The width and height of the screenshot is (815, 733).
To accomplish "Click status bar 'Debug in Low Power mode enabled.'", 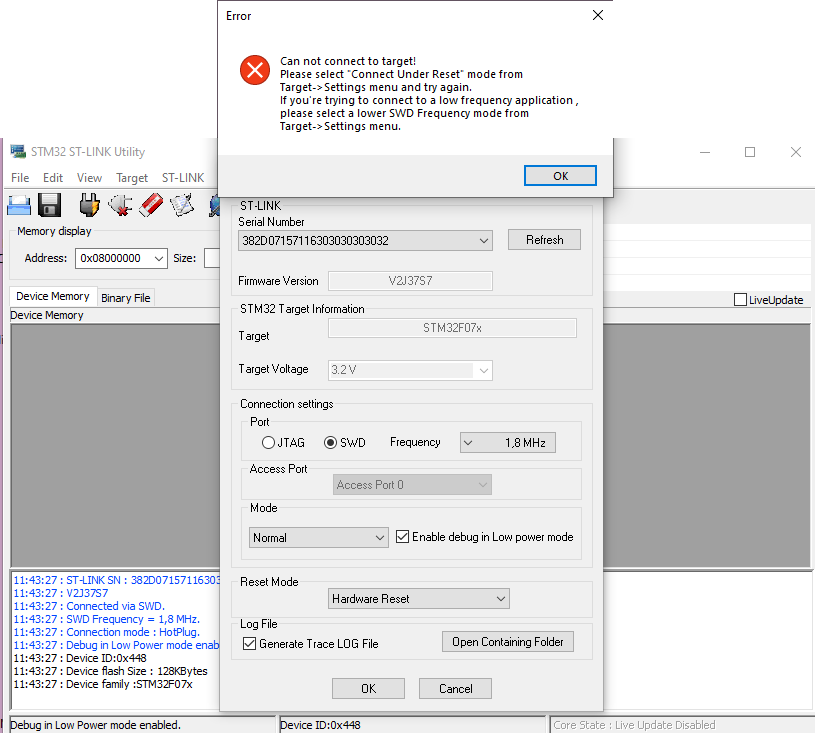I will pos(95,725).
